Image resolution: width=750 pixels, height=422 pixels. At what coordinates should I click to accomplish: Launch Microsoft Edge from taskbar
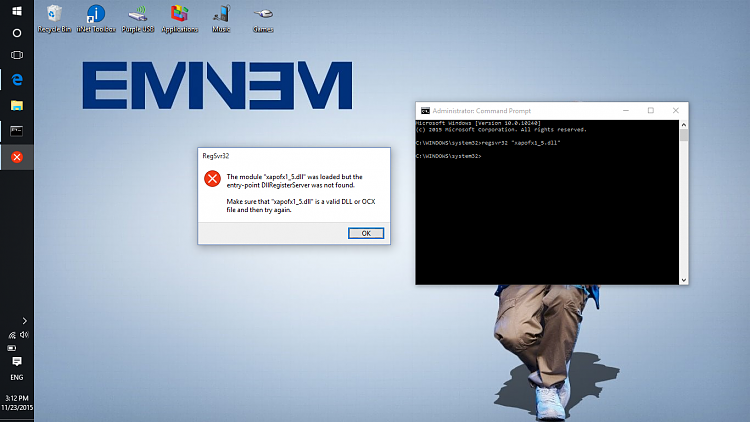17,79
